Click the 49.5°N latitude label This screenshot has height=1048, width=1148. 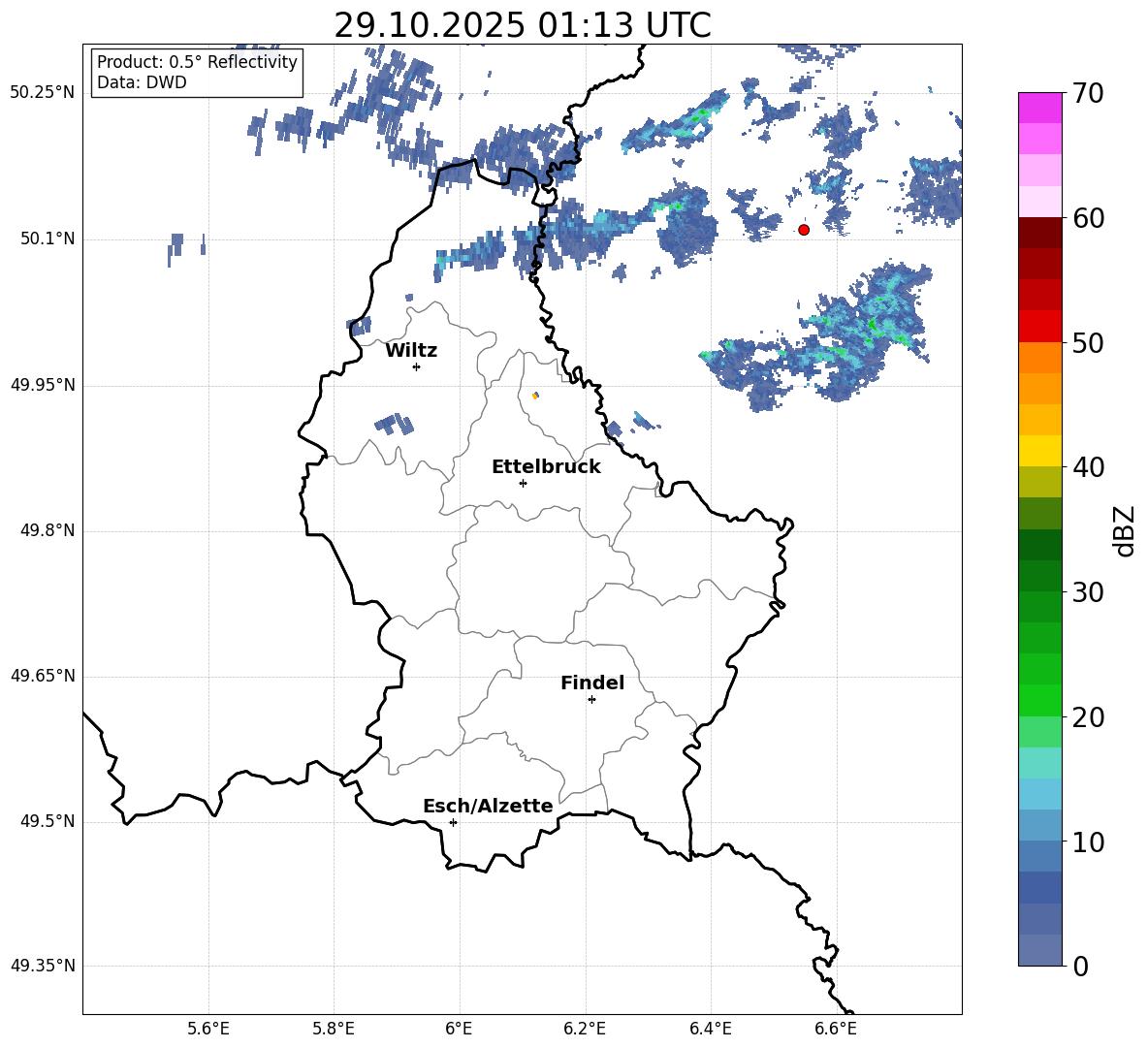[48, 821]
